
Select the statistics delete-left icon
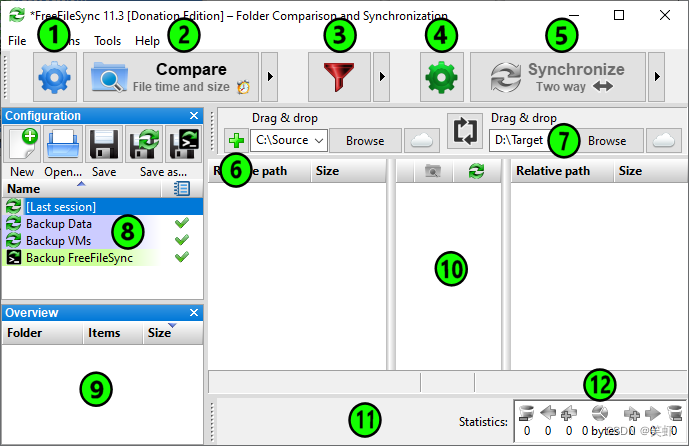[x=526, y=413]
